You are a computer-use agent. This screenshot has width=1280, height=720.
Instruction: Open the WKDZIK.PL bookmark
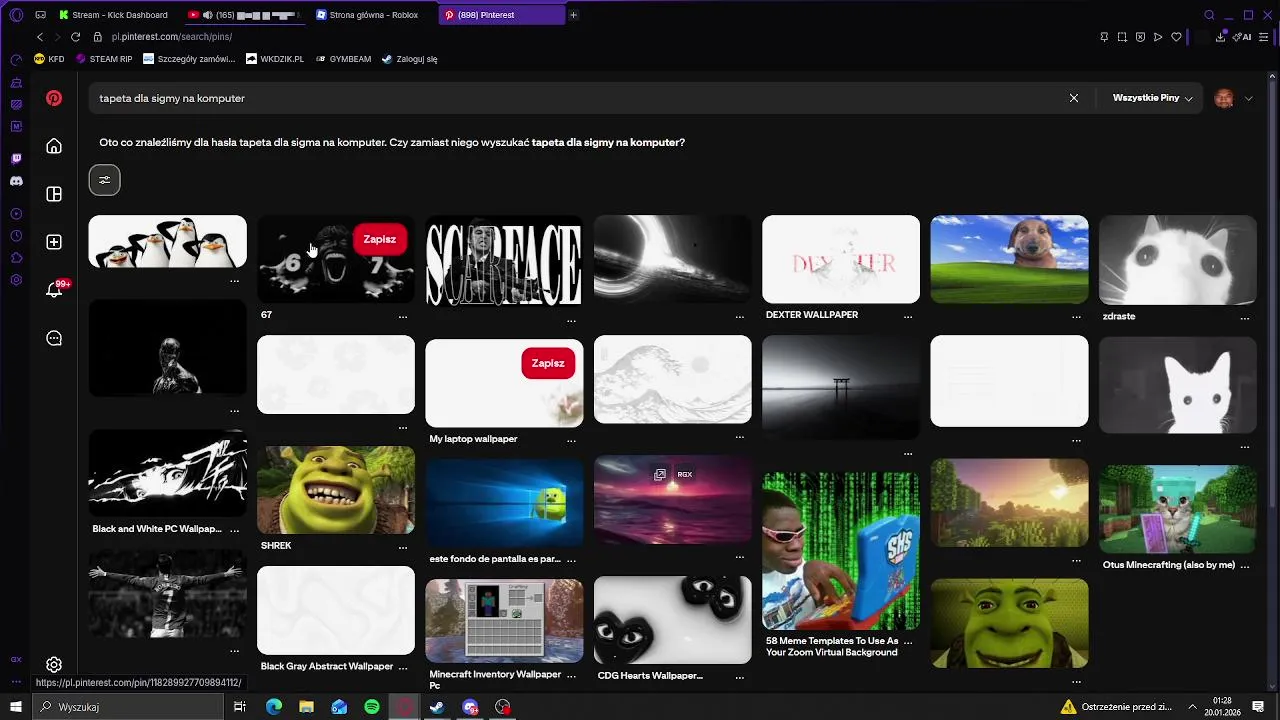(275, 59)
